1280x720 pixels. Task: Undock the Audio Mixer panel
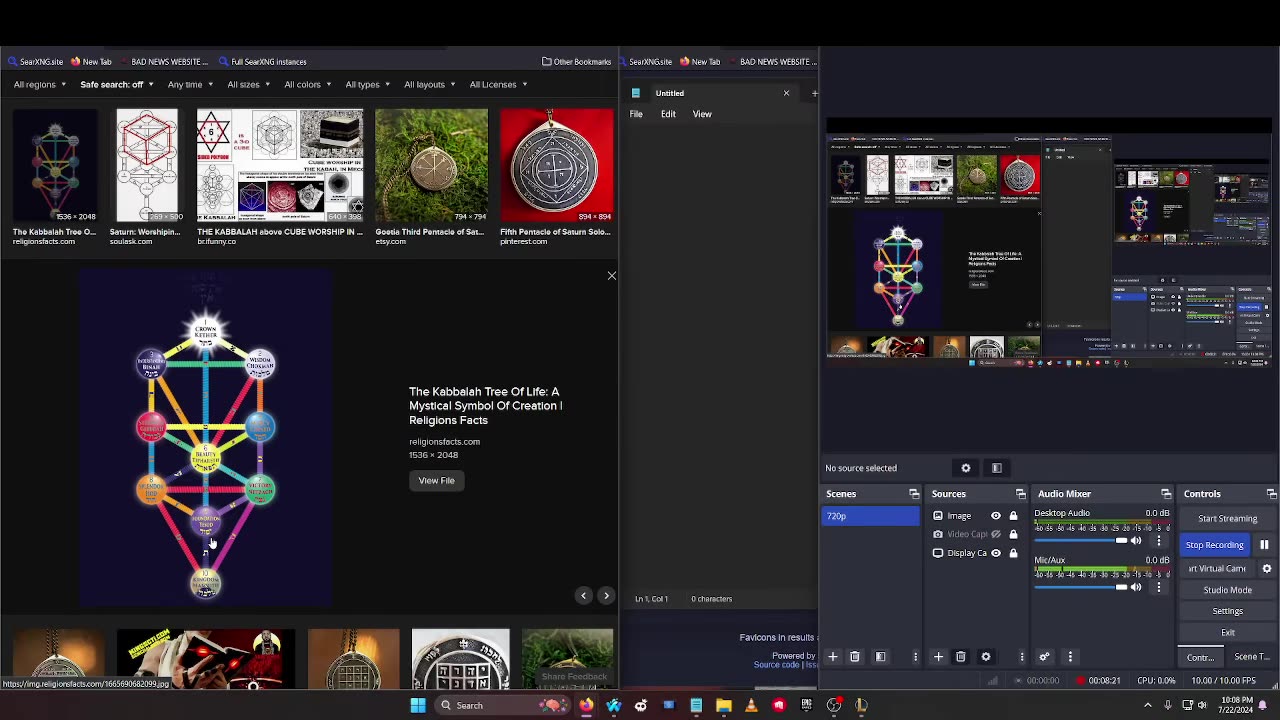tap(1166, 494)
